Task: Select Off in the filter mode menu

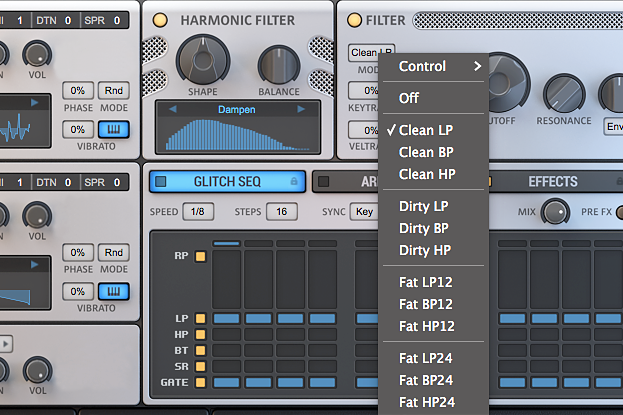Action: (x=433, y=98)
